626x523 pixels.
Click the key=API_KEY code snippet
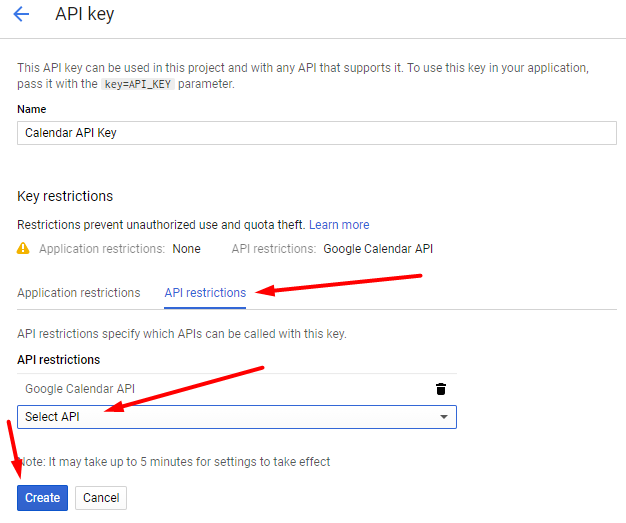[138, 84]
